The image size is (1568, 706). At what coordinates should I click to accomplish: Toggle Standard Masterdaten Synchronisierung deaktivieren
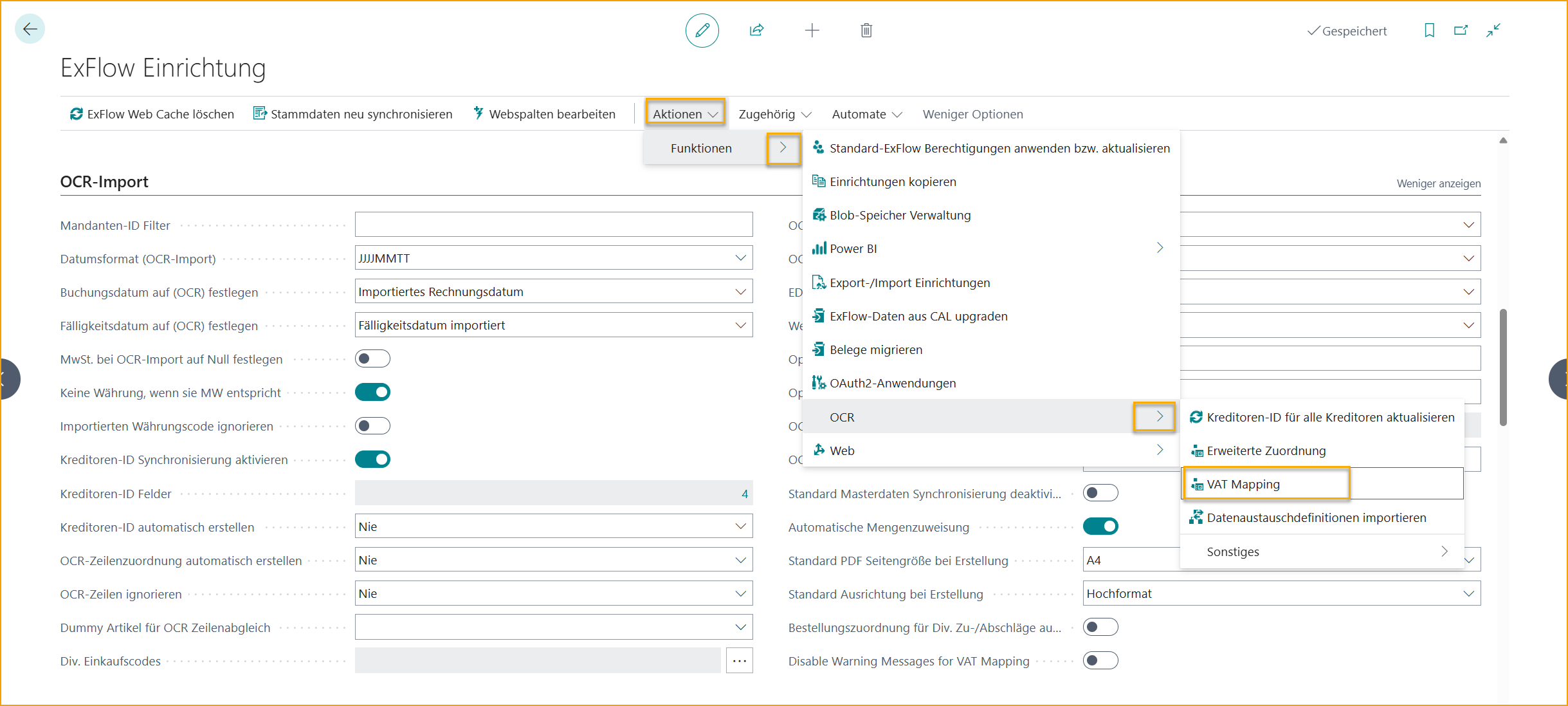1100,493
